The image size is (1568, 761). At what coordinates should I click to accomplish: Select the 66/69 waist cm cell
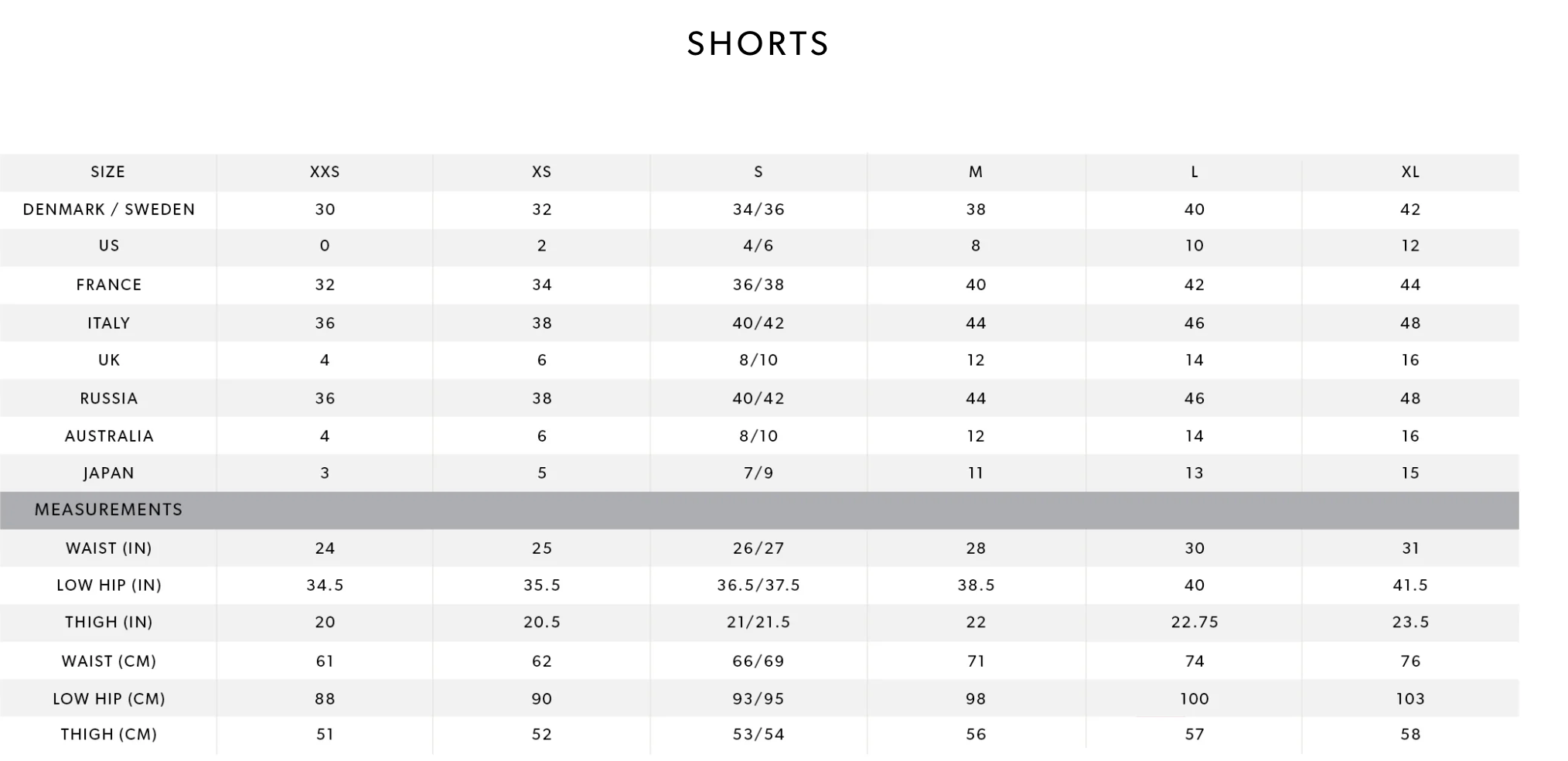coord(758,661)
